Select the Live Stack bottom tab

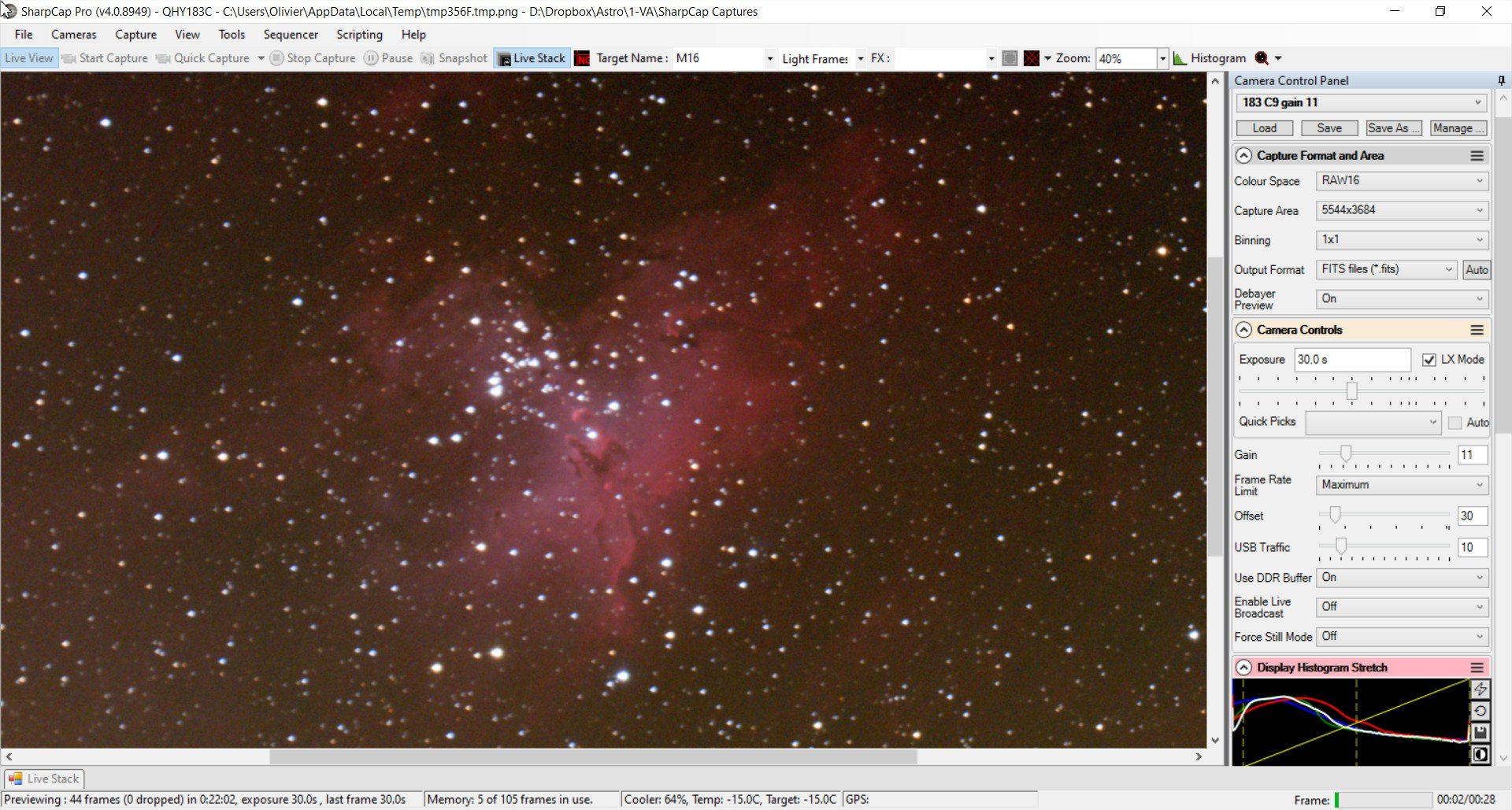click(x=44, y=779)
